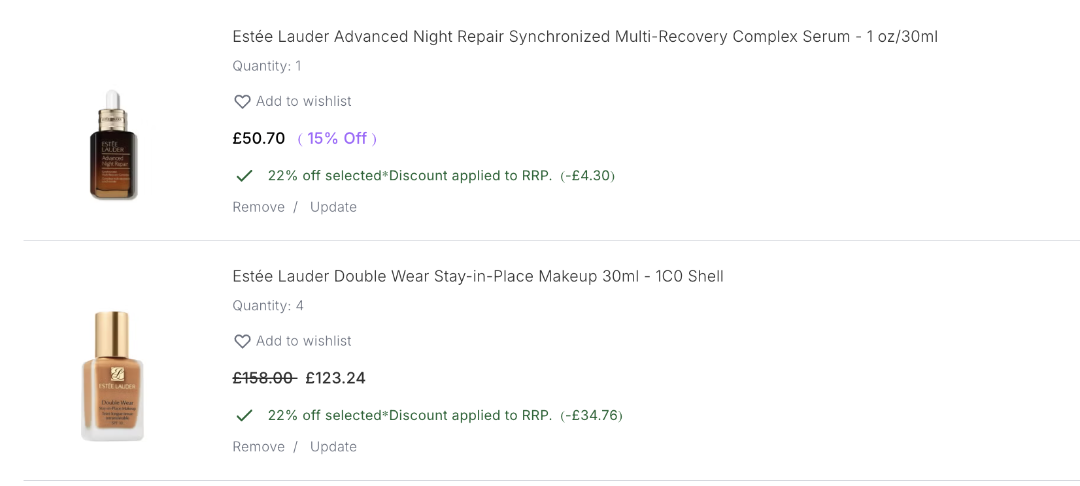Viewport: 1080px width, 486px height.
Task: Click the green checkmark beside the serum discount
Action: click(244, 176)
